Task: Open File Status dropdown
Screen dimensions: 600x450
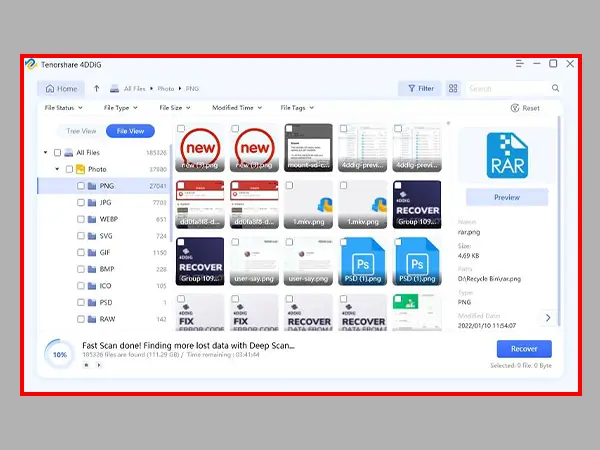Action: click(x=63, y=108)
